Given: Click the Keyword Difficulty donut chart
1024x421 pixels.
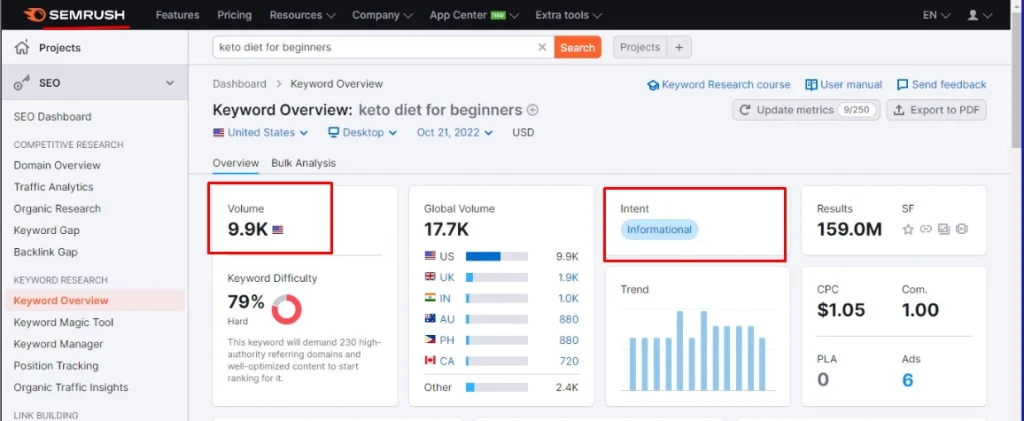Looking at the screenshot, I should [286, 309].
